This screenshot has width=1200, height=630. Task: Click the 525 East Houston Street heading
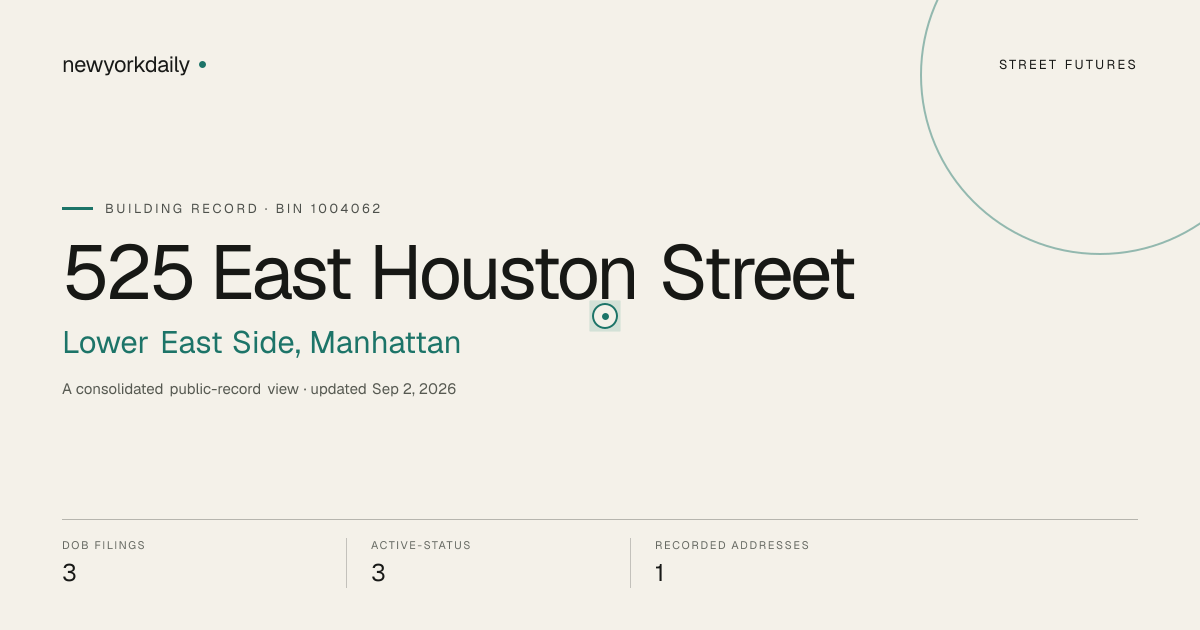pyautogui.click(x=459, y=274)
